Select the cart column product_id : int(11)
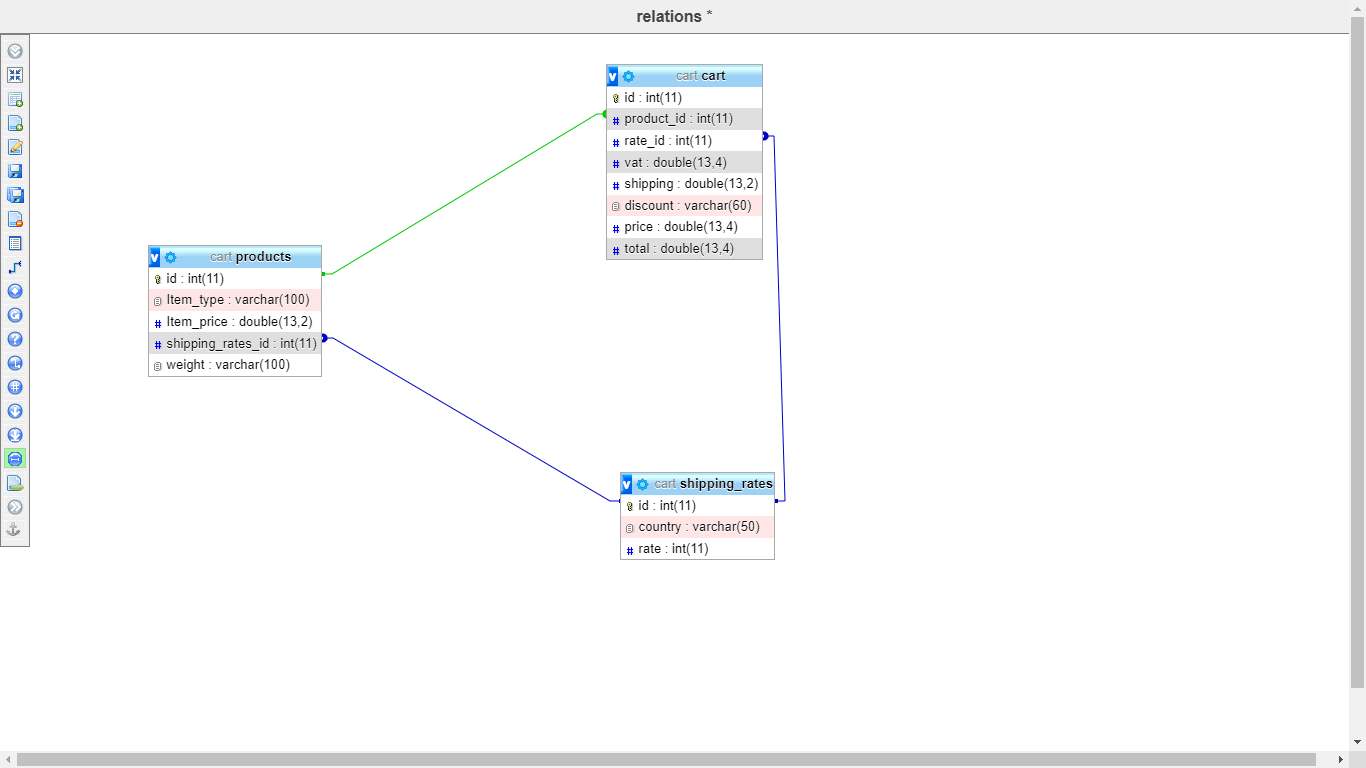 (x=684, y=119)
